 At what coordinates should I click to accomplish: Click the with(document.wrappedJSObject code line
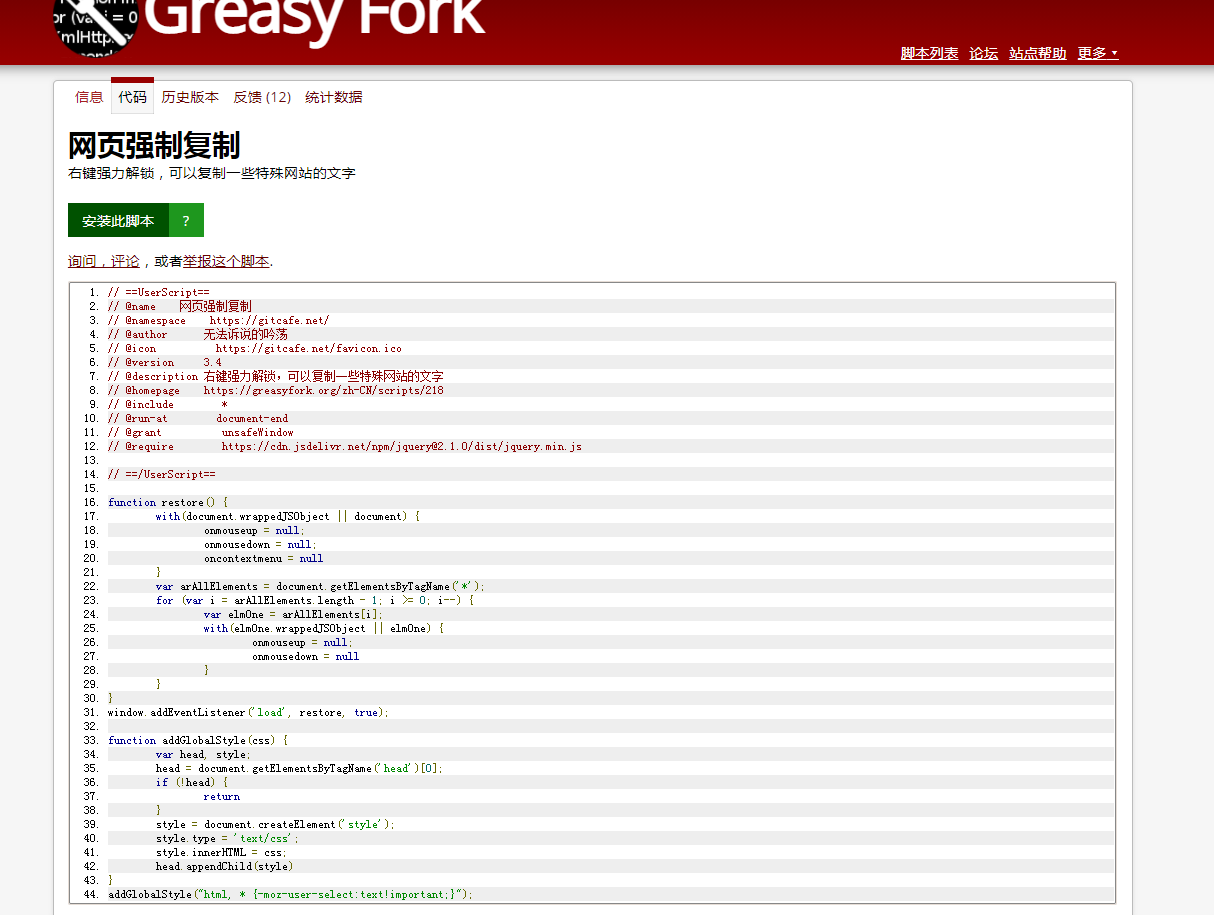click(288, 516)
